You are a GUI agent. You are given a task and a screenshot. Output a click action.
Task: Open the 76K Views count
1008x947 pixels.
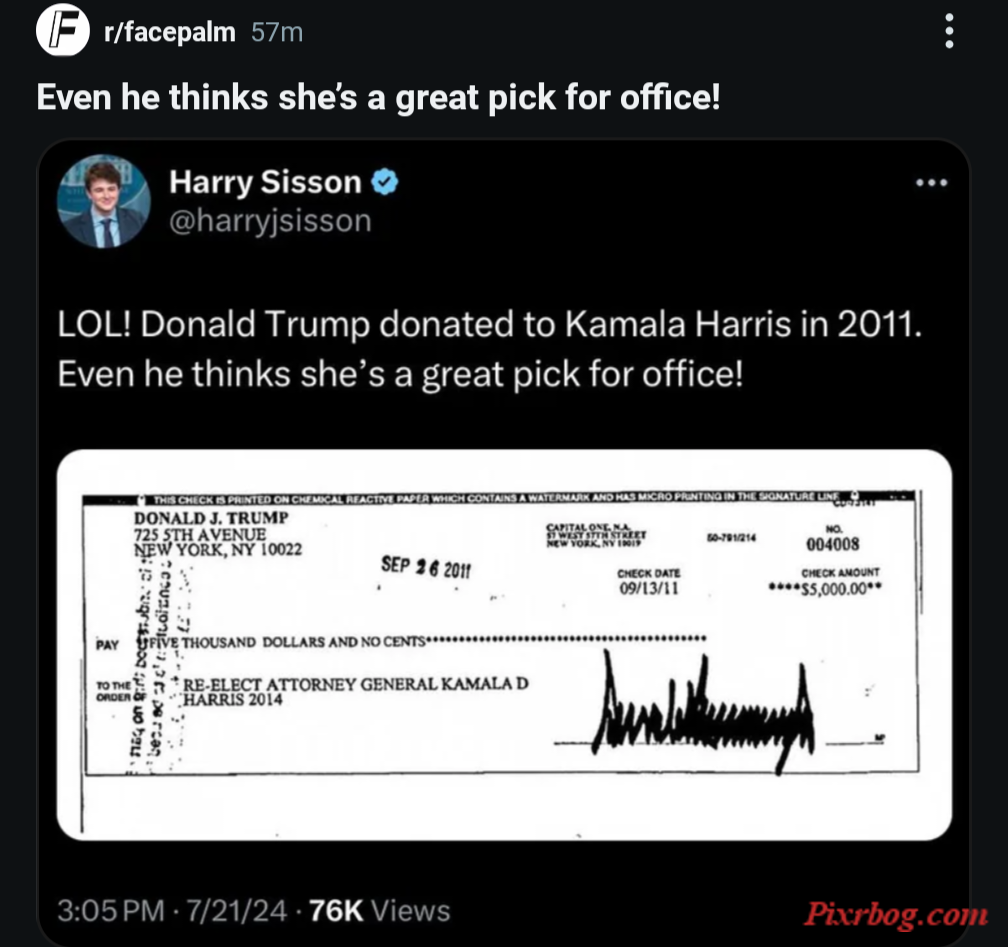point(379,910)
